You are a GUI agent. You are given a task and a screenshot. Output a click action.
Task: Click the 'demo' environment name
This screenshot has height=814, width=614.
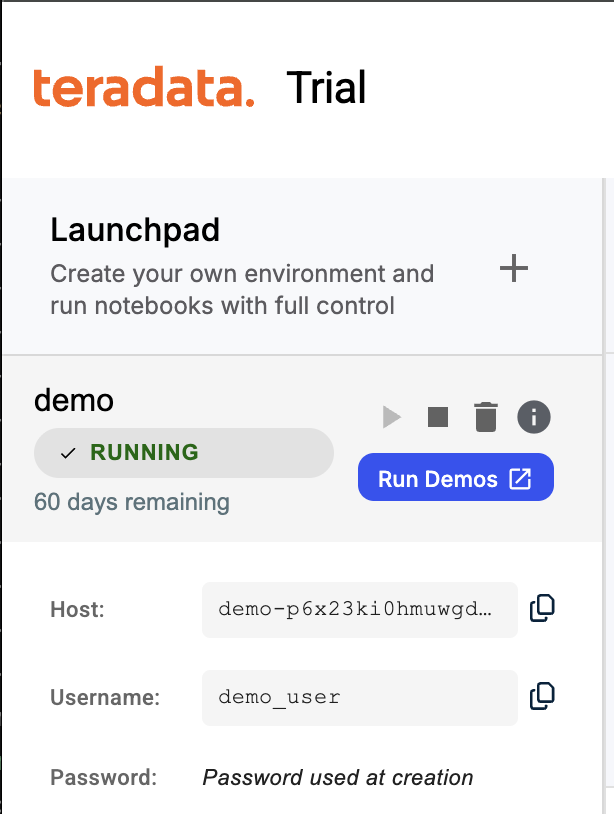(x=74, y=400)
